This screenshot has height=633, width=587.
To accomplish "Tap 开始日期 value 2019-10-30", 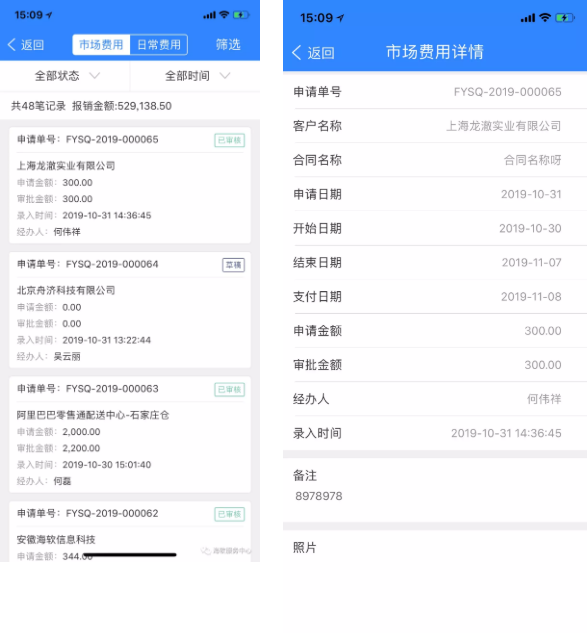I will [530, 228].
